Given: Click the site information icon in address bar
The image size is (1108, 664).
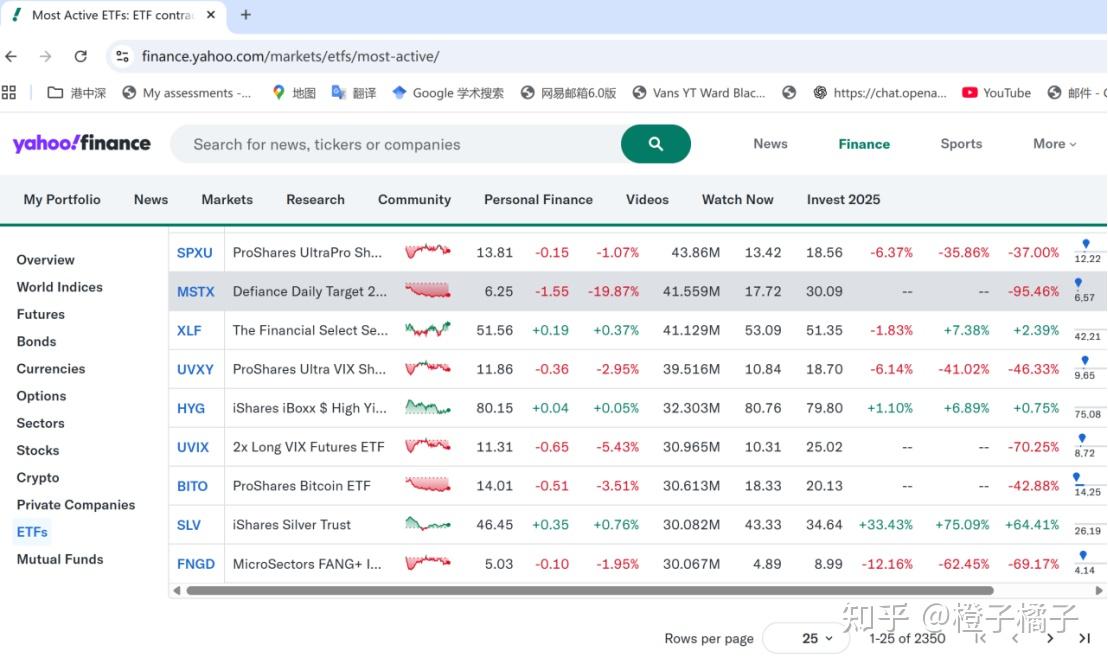Looking at the screenshot, I should 122,56.
